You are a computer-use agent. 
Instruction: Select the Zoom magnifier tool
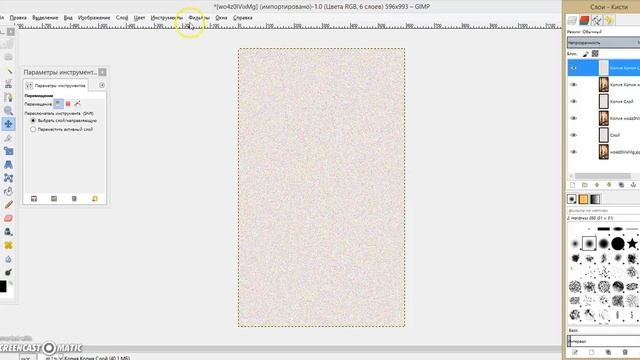8,111
